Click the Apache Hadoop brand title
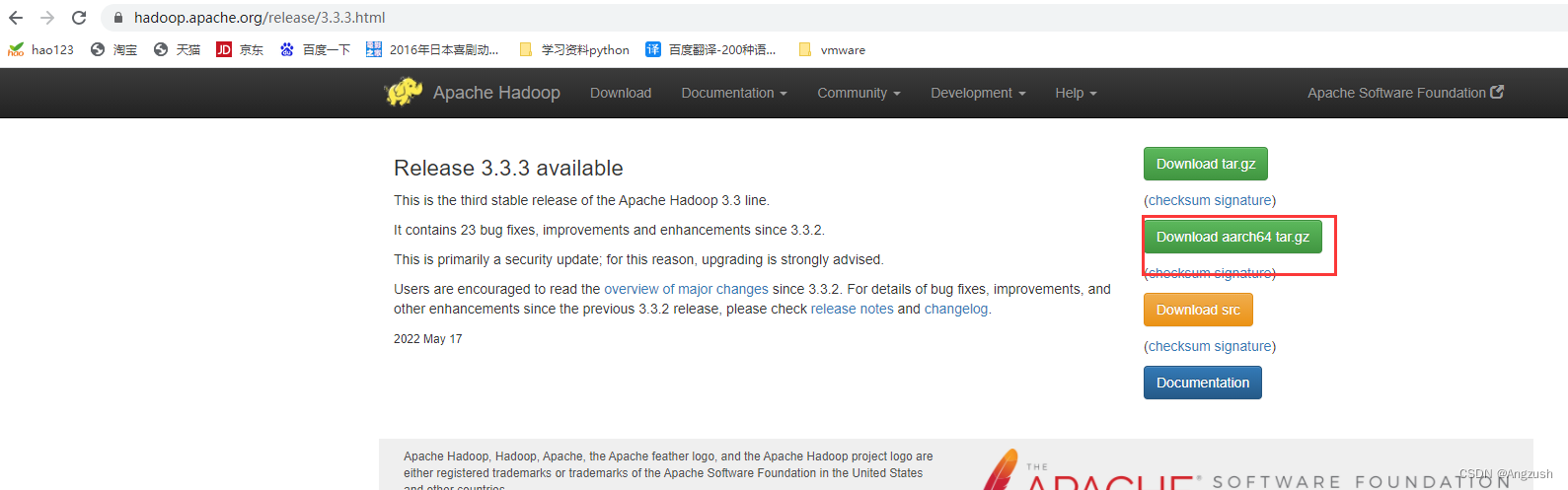 [x=496, y=93]
